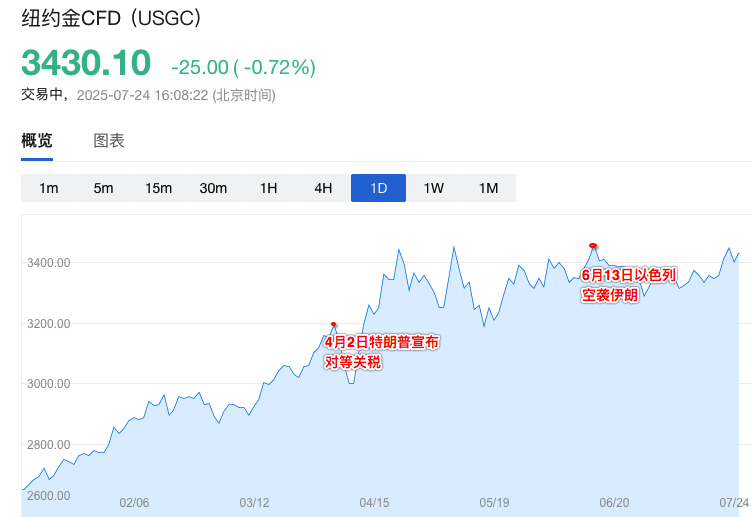752x517 pixels.
Task: Click the 6月13日以色列空袭伊朗 annotation text
Action: [x=629, y=284]
